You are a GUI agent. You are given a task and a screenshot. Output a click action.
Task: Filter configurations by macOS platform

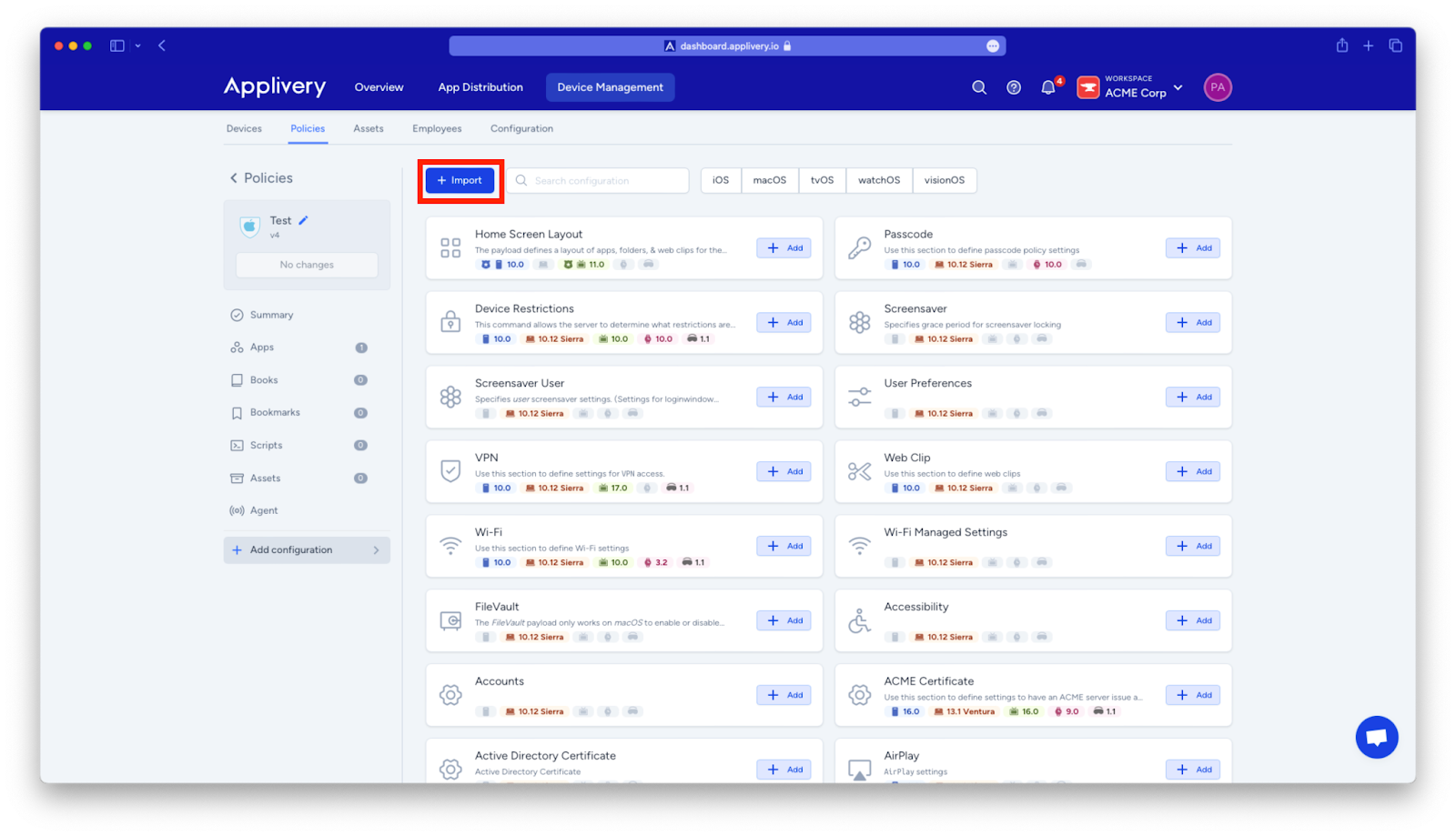(x=769, y=180)
